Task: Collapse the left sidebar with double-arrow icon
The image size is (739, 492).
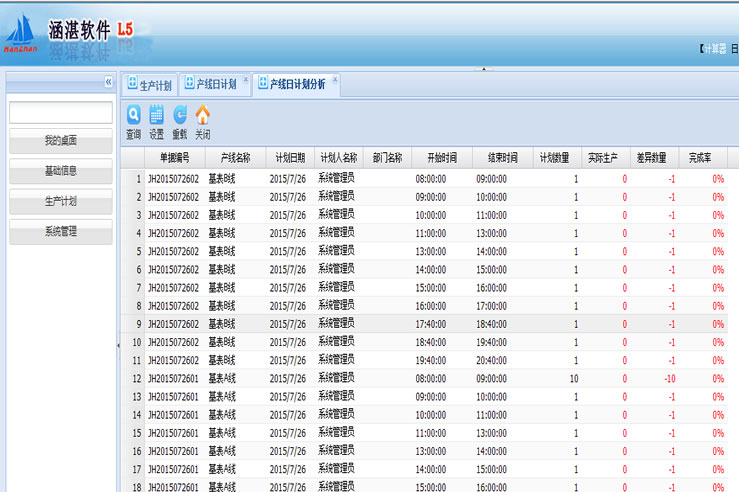Action: pos(108,82)
